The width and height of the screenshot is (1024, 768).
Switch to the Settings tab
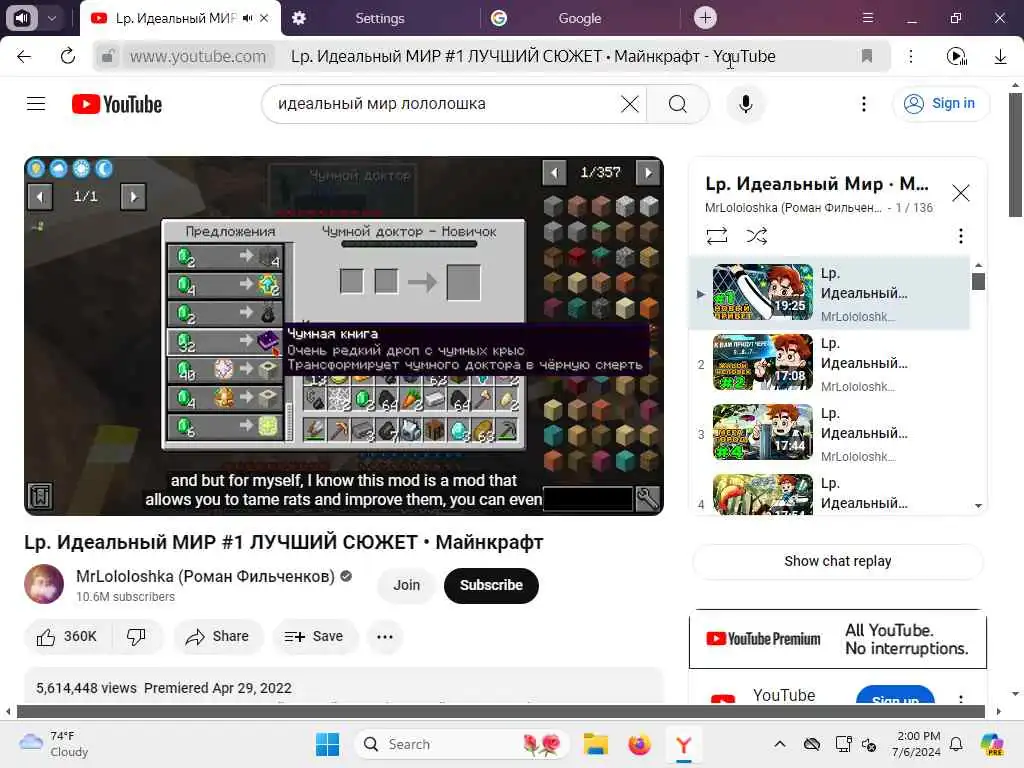(379, 18)
